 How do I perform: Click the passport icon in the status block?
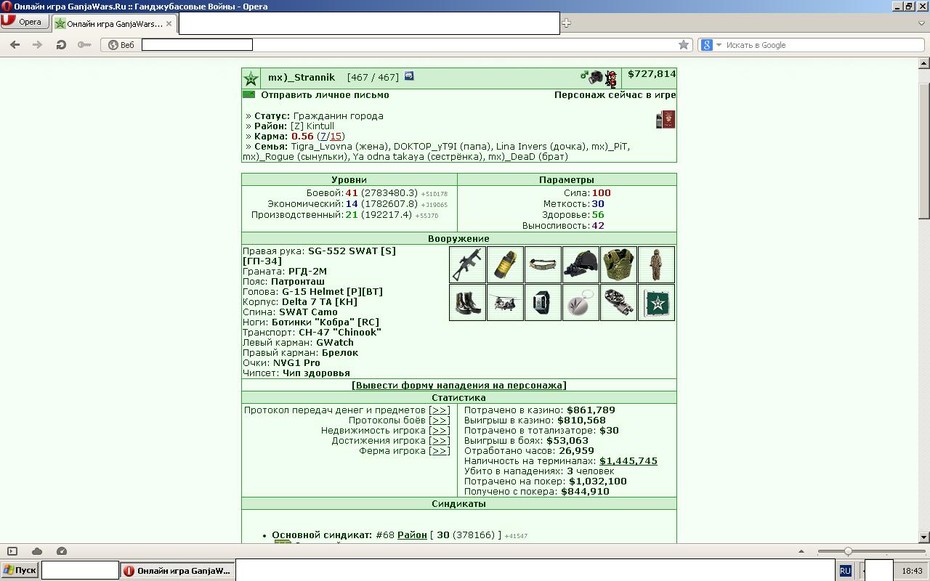pyautogui.click(x=665, y=119)
